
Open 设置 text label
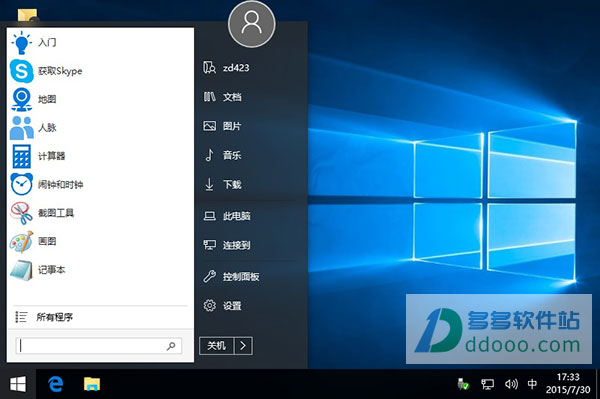[x=232, y=306]
